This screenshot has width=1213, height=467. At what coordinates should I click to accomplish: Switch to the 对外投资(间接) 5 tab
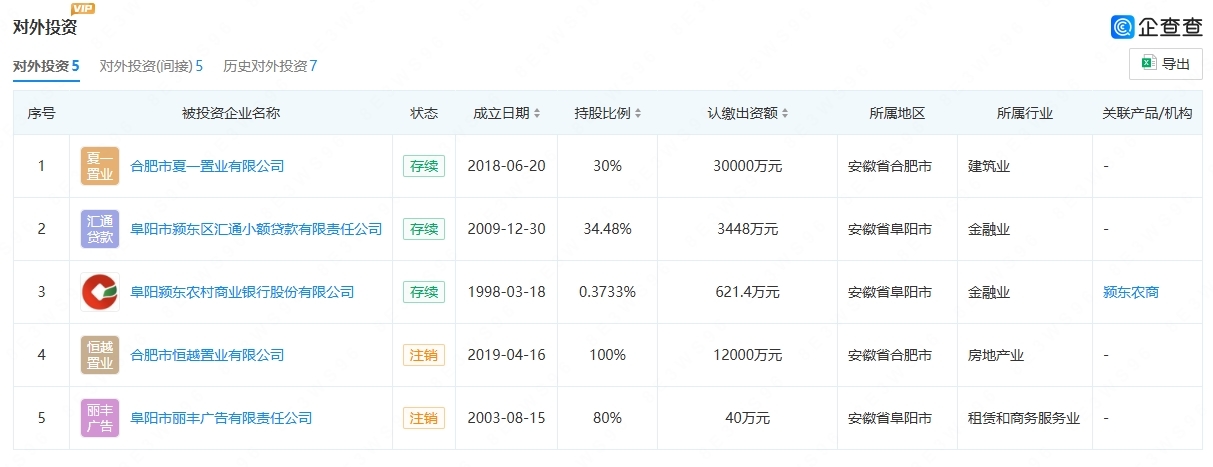pyautogui.click(x=151, y=66)
